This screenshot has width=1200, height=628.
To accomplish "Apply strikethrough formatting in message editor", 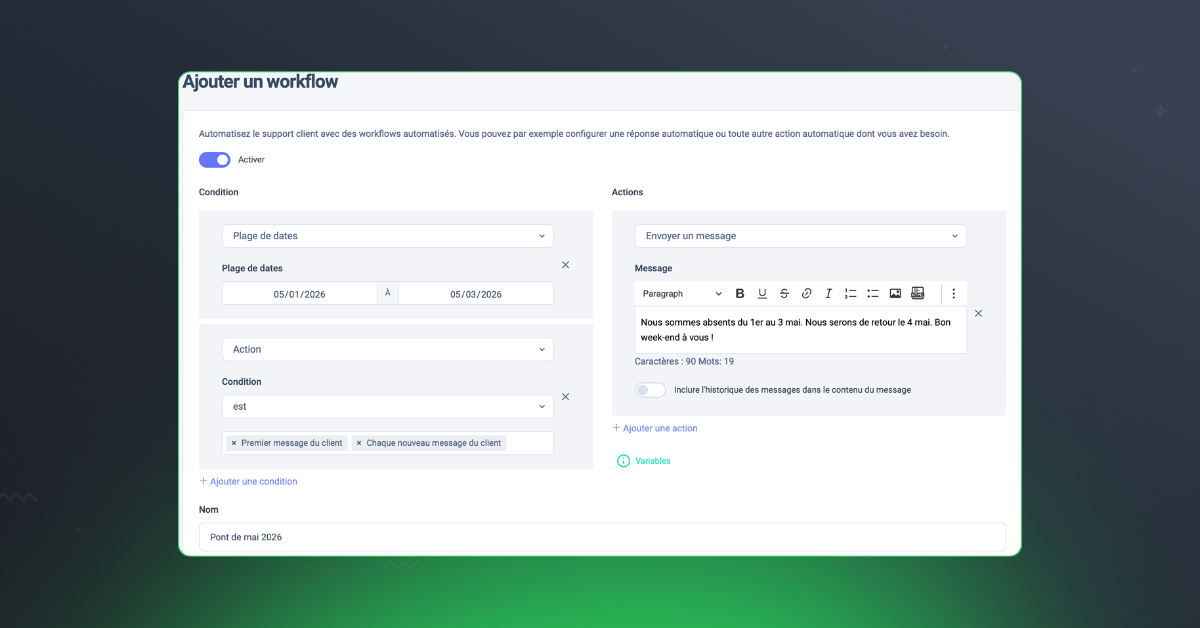I will coord(784,294).
